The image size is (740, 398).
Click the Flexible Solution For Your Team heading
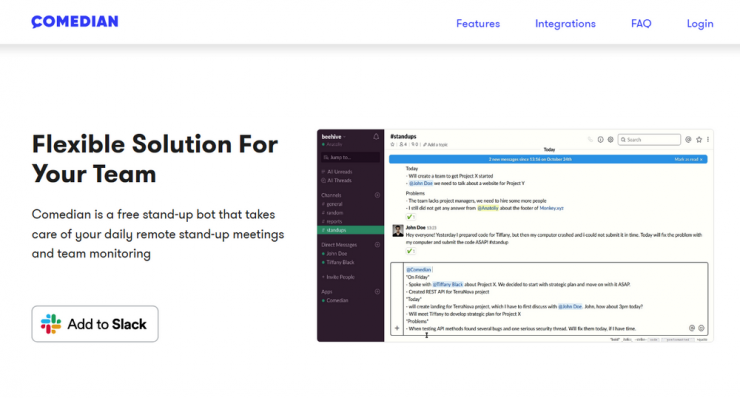pyautogui.click(x=155, y=159)
